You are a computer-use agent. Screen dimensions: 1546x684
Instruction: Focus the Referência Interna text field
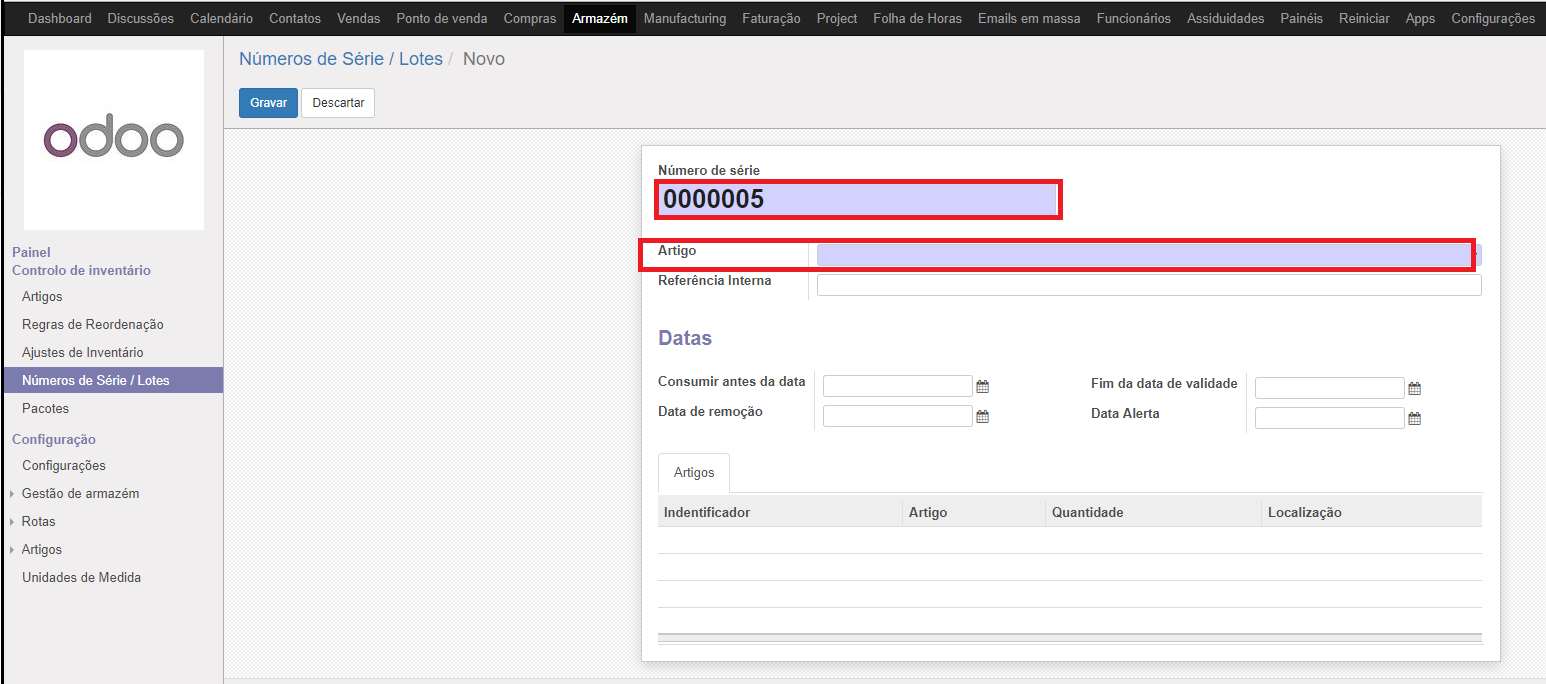click(x=1148, y=285)
